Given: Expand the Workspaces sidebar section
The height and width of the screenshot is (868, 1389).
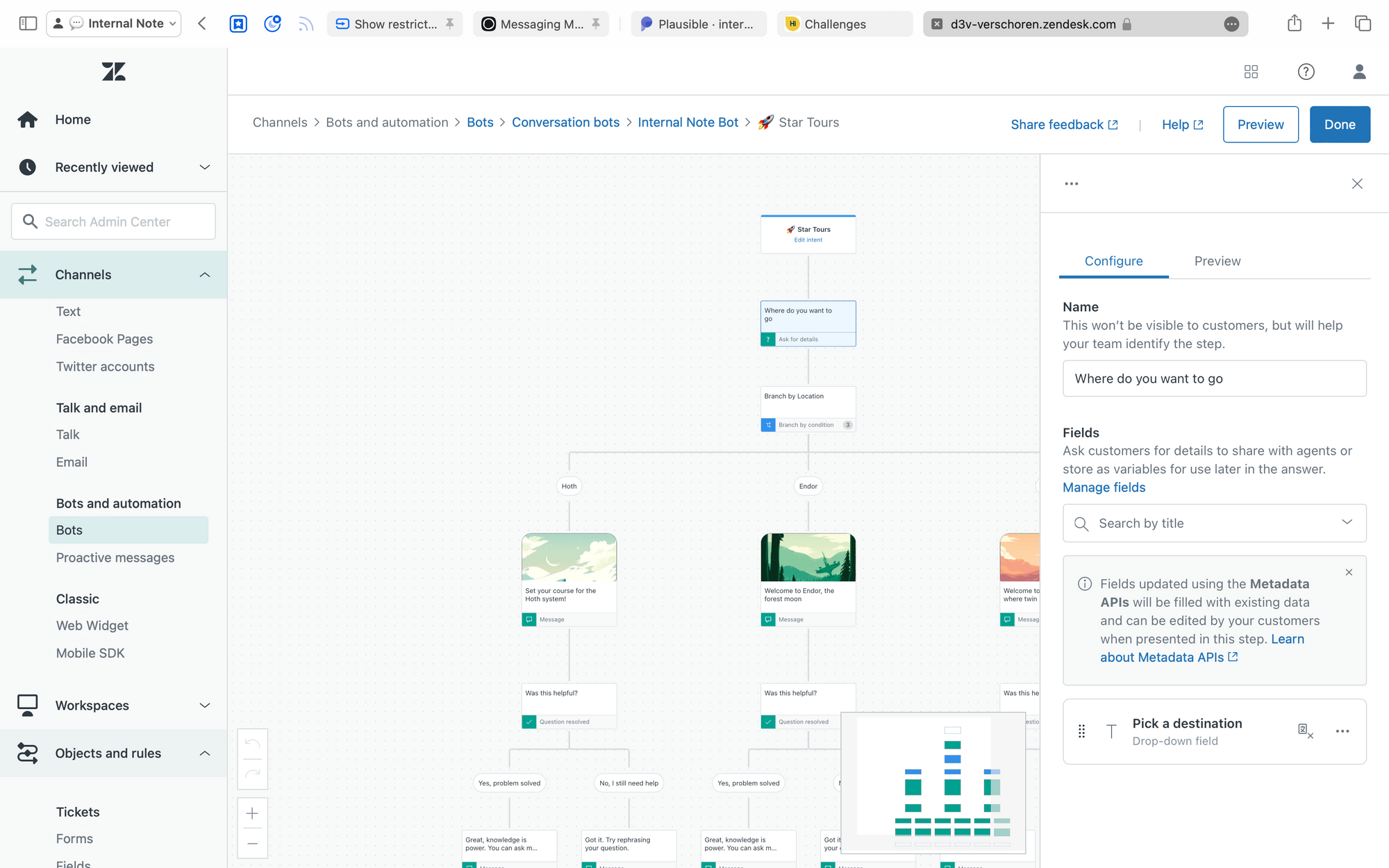Looking at the screenshot, I should [204, 706].
